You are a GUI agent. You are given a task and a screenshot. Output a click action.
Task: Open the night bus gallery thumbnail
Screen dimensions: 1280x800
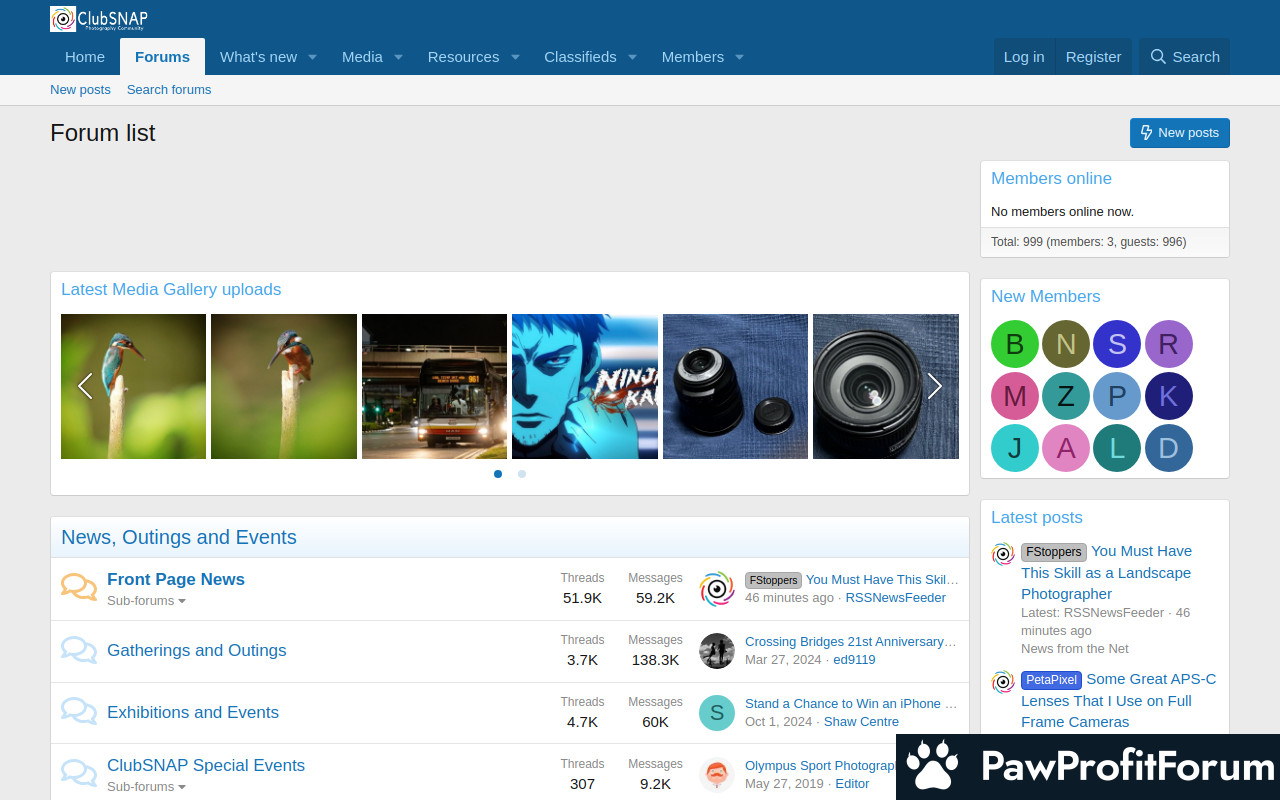tap(434, 386)
